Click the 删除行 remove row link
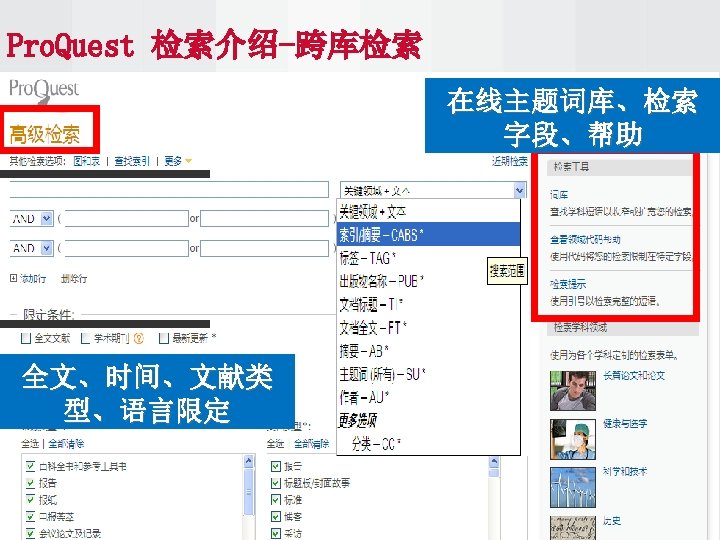 (x=74, y=278)
